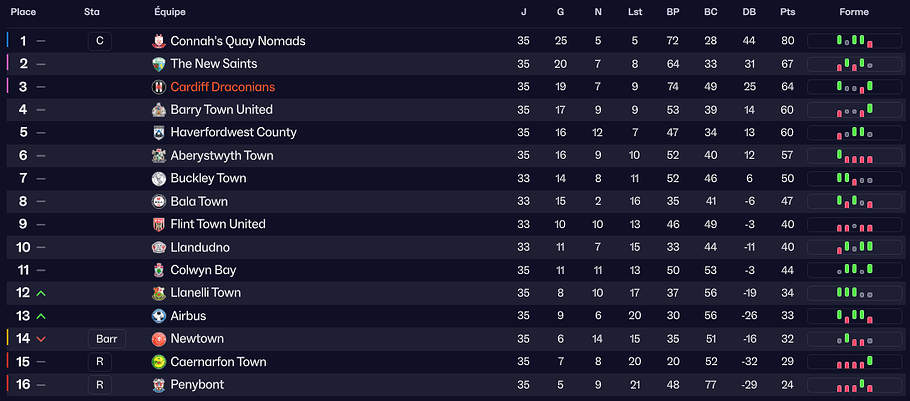
Task: Click the C status badge for Connah's Quay
Action: 99,41
